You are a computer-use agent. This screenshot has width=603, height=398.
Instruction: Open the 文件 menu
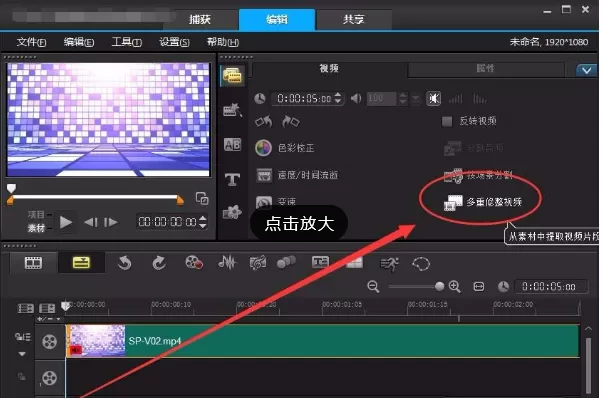pos(31,42)
